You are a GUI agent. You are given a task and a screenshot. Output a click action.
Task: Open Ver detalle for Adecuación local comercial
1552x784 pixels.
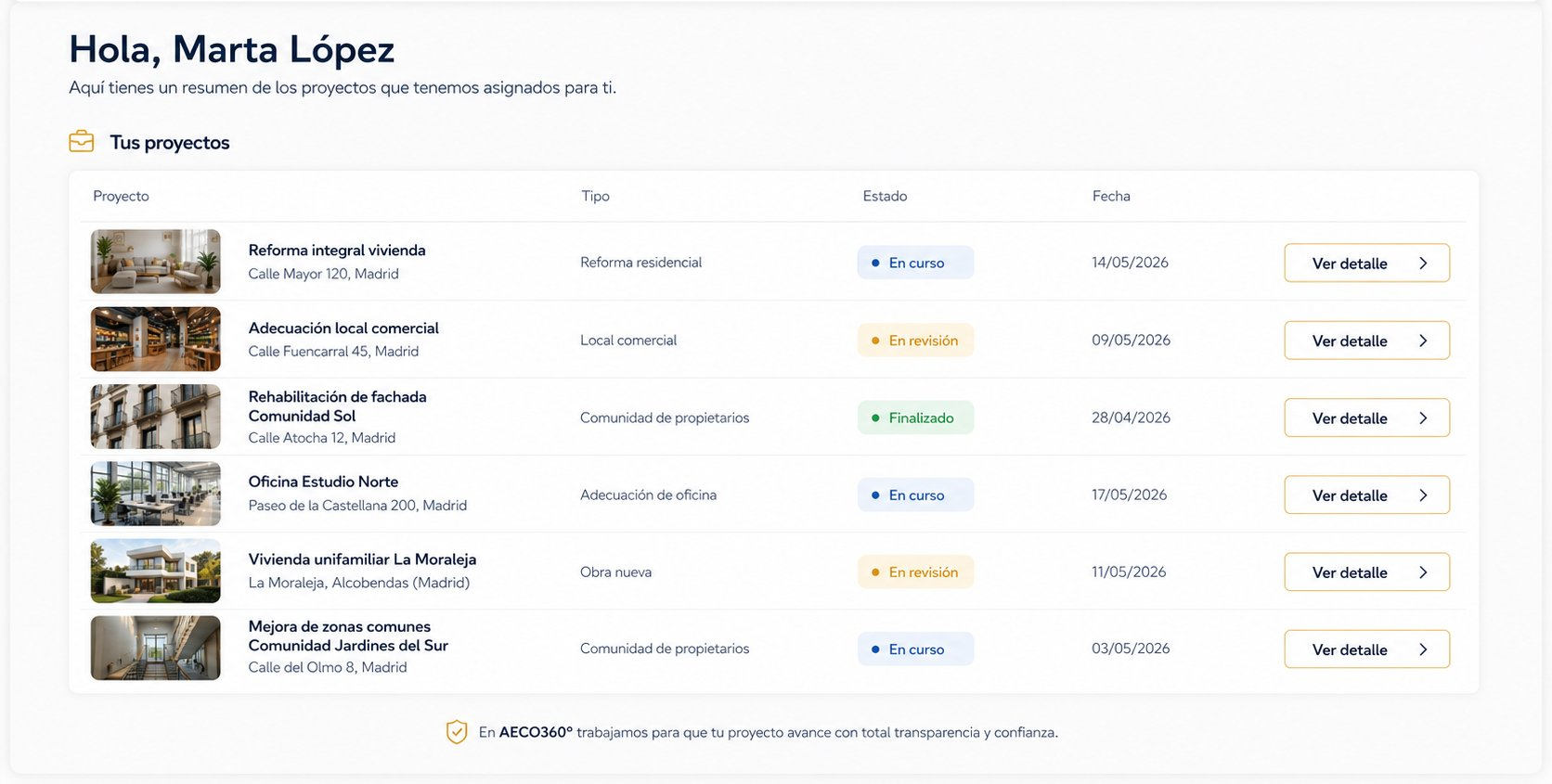pyautogui.click(x=1366, y=341)
